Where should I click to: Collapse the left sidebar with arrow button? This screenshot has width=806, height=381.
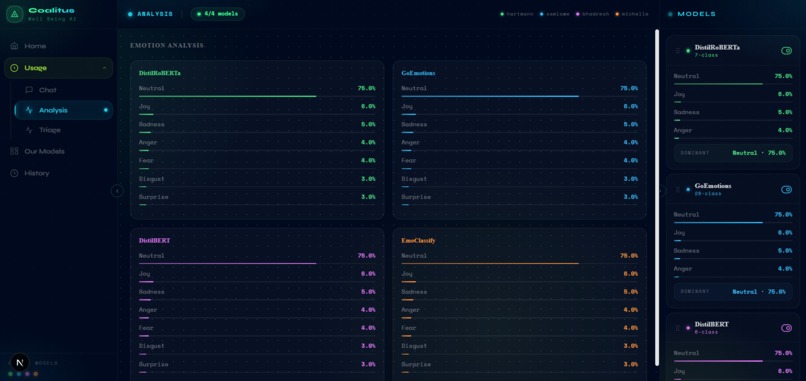click(x=117, y=191)
